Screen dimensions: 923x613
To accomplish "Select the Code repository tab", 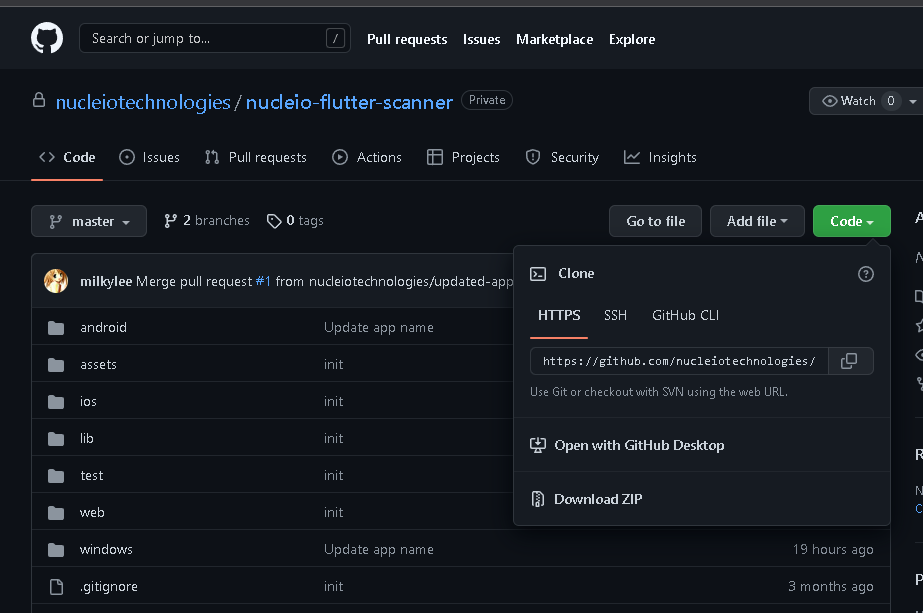I will tap(67, 157).
